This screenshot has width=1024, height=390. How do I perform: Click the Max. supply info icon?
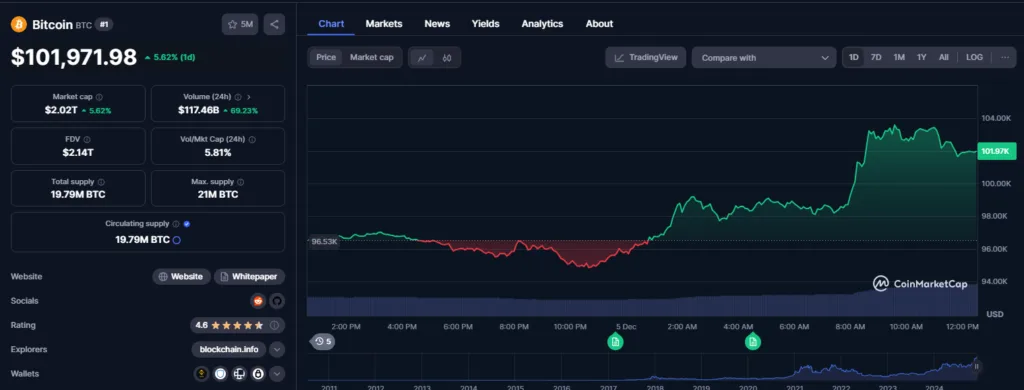[240, 182]
